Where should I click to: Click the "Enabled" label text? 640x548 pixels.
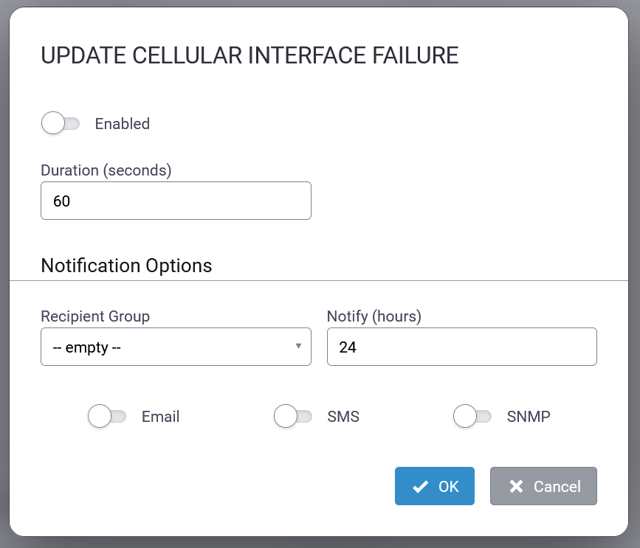coord(122,124)
